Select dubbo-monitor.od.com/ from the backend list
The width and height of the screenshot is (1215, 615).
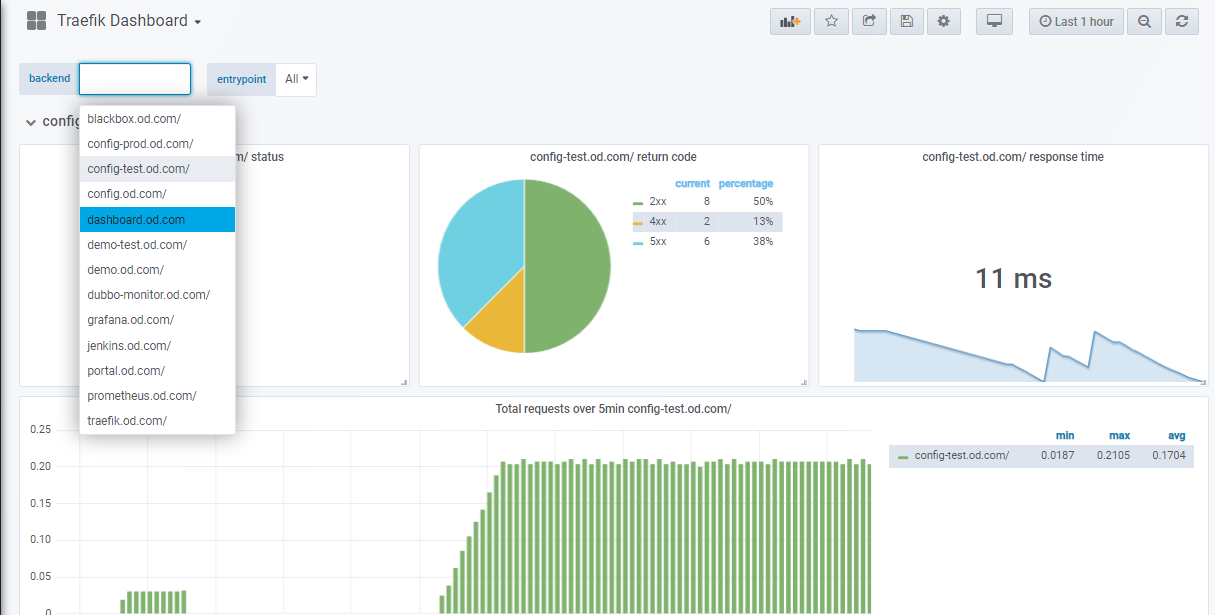click(157, 295)
